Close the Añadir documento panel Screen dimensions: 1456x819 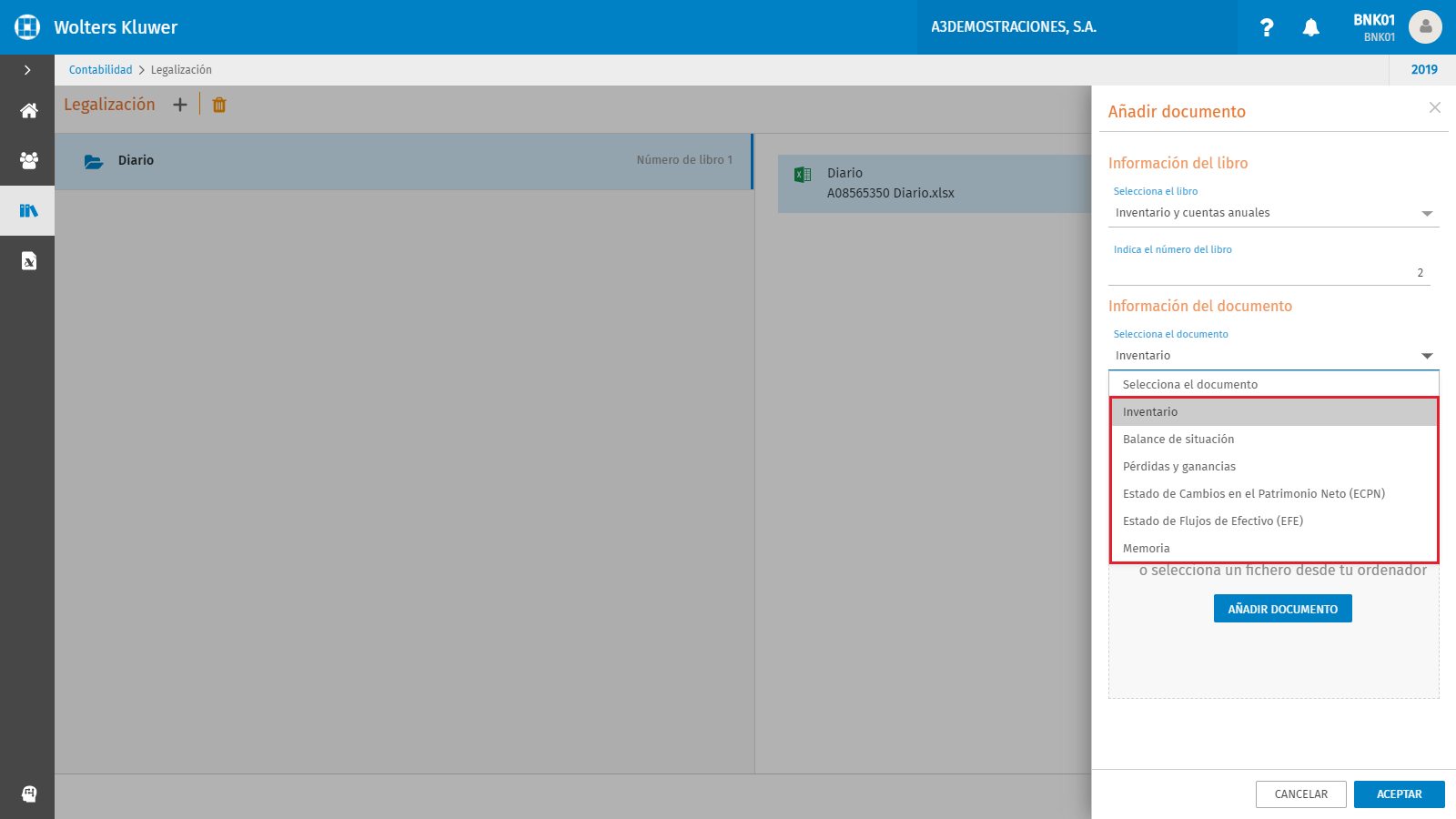[x=1435, y=107]
